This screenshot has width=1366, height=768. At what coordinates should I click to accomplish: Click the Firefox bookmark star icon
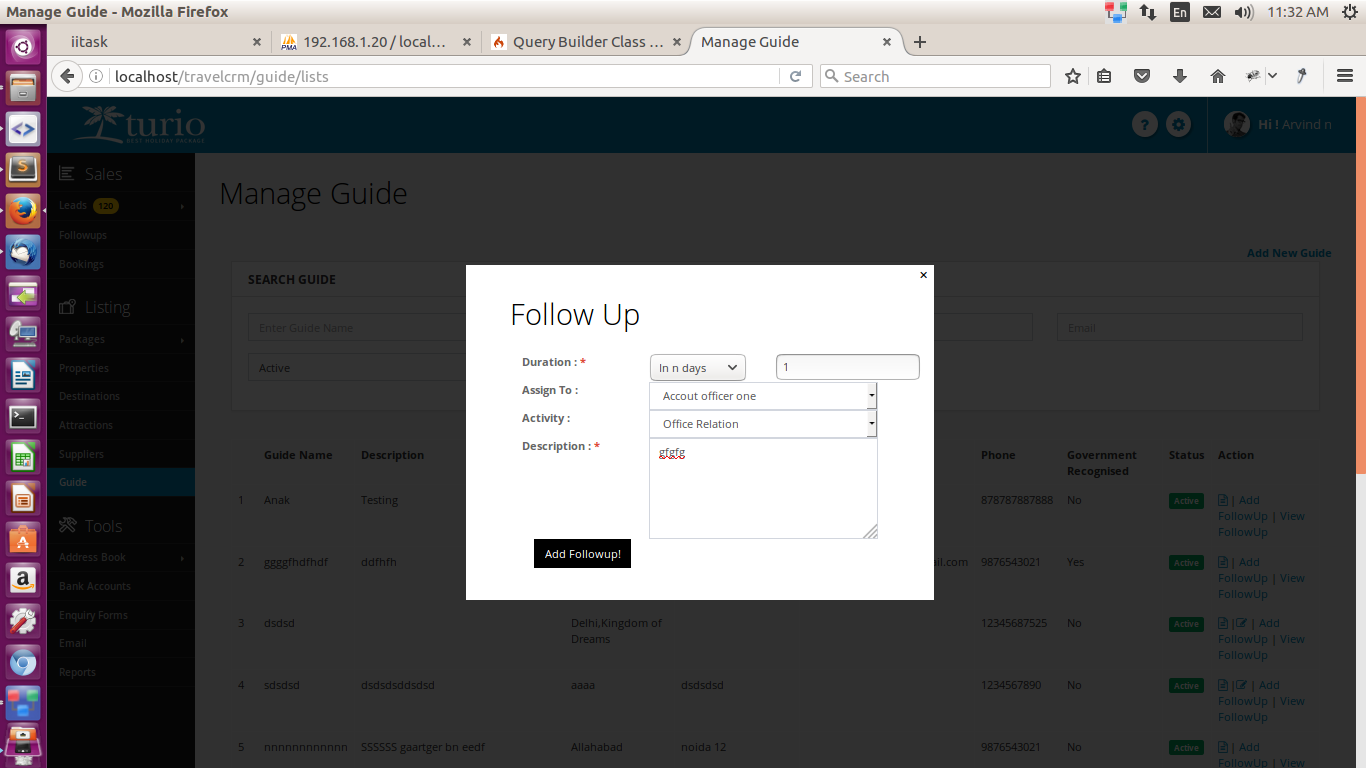1073,76
